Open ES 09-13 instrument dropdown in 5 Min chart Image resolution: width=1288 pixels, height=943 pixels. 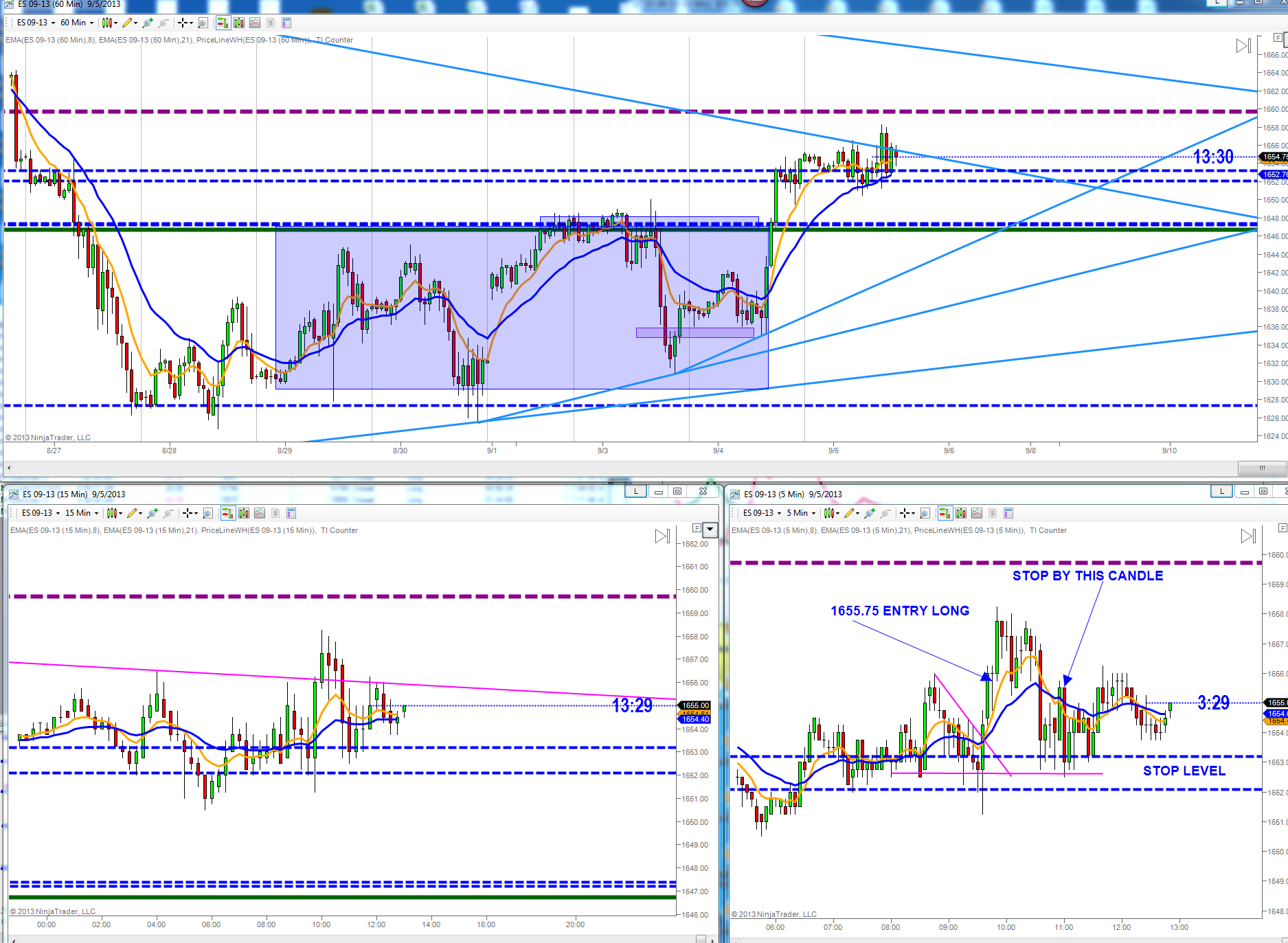click(x=762, y=513)
